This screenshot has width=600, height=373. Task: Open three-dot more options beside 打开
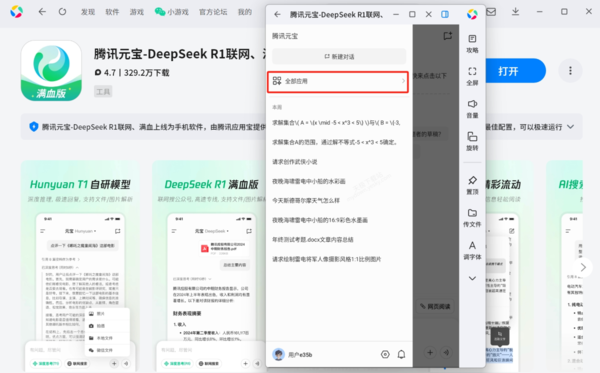click(570, 71)
